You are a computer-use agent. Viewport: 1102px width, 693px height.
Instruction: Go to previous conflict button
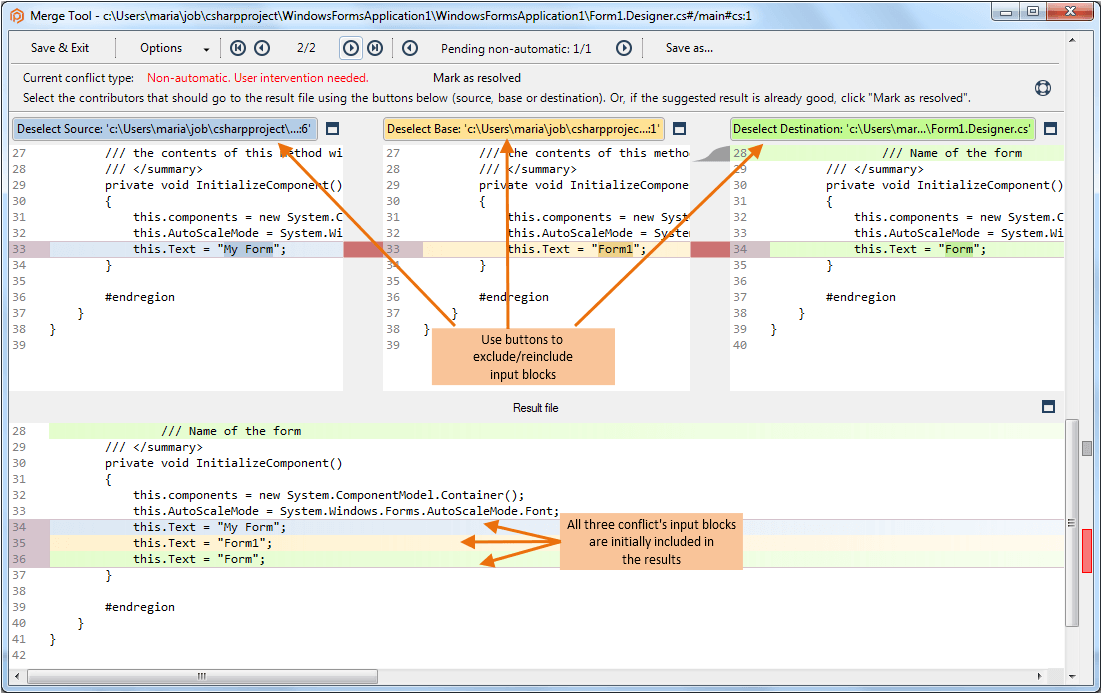[x=262, y=48]
